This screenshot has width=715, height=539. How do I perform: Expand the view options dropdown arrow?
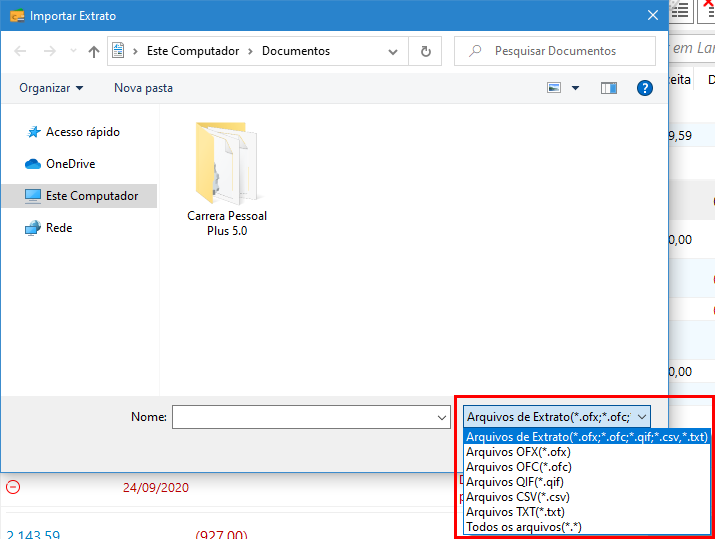pos(576,88)
